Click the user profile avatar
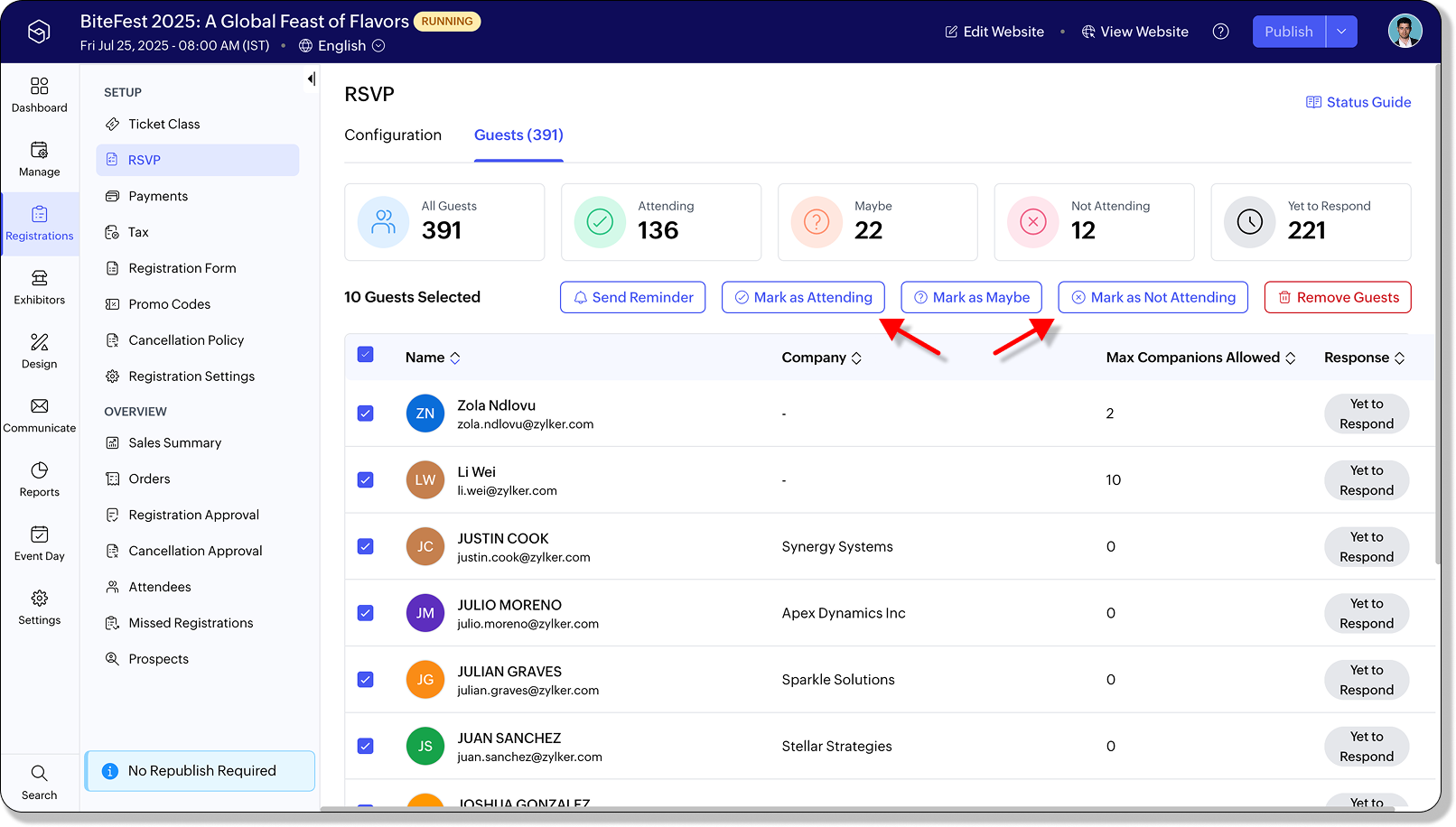1456x827 pixels. coord(1405,32)
